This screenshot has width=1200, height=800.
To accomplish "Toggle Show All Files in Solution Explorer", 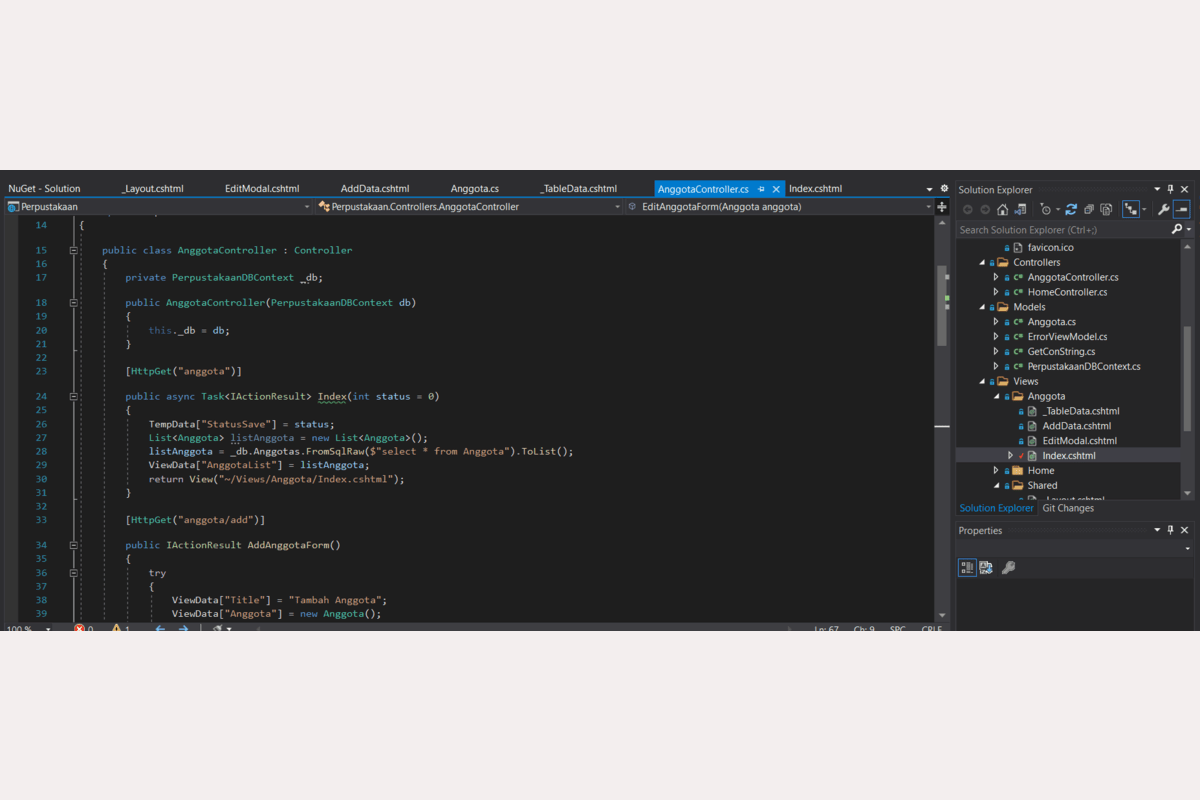I will (1106, 209).
